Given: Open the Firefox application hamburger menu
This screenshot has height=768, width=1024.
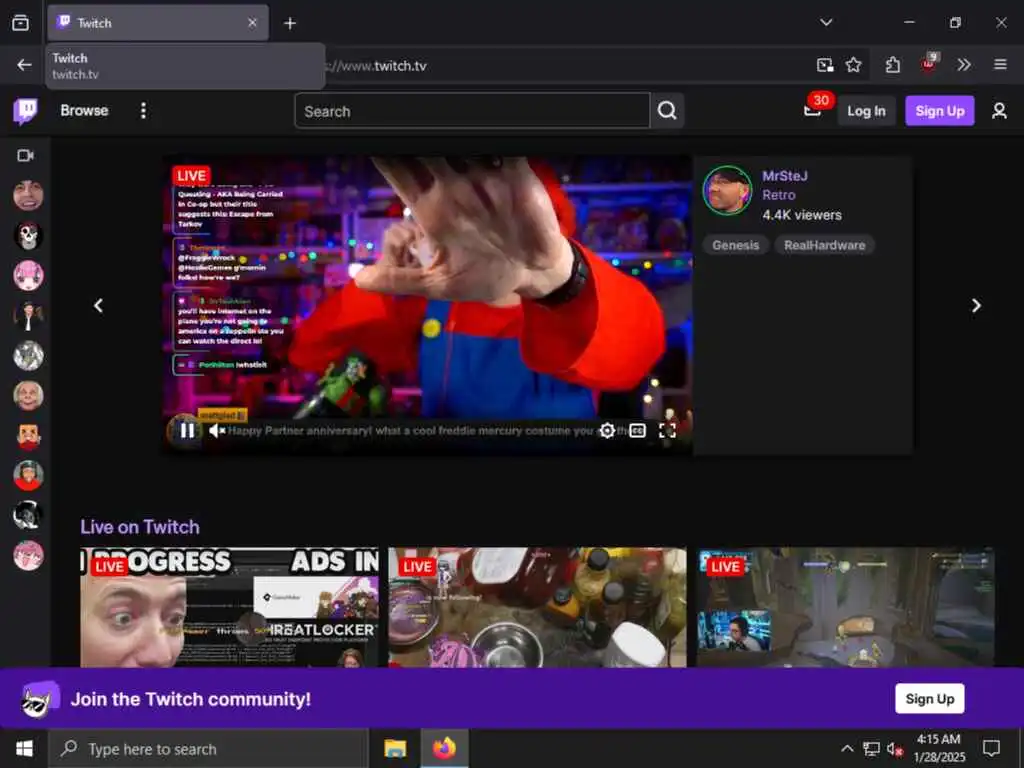Looking at the screenshot, I should [1000, 65].
